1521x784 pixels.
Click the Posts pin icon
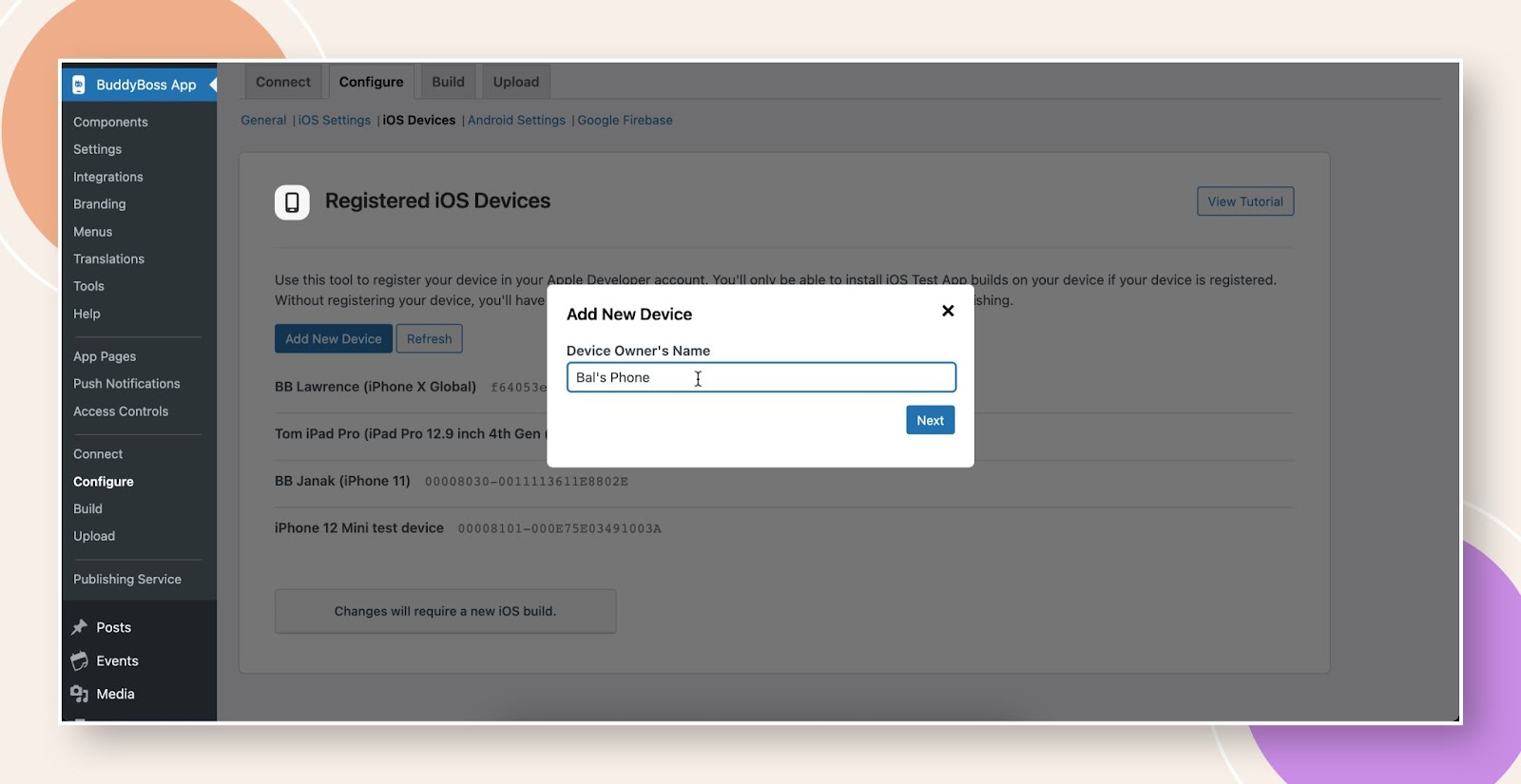pyautogui.click(x=80, y=627)
